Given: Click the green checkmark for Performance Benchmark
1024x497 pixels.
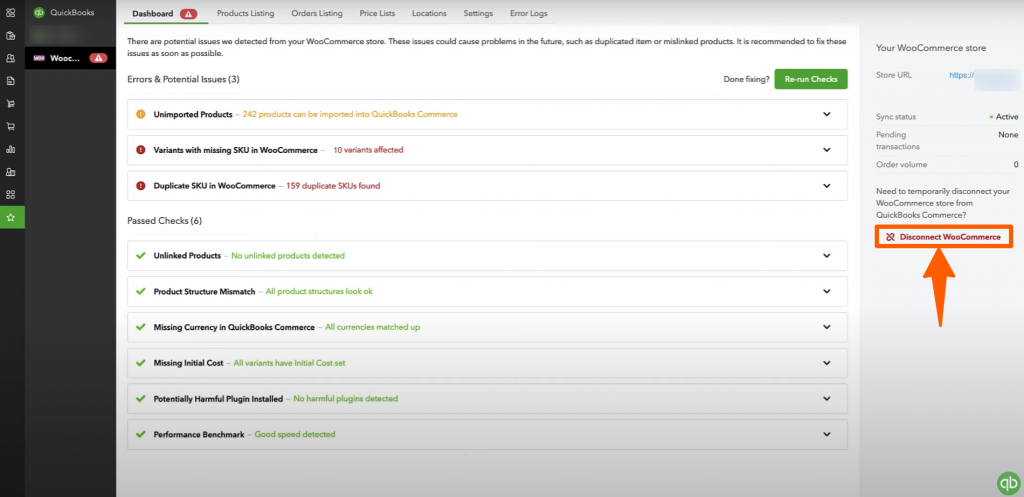Looking at the screenshot, I should [x=140, y=434].
